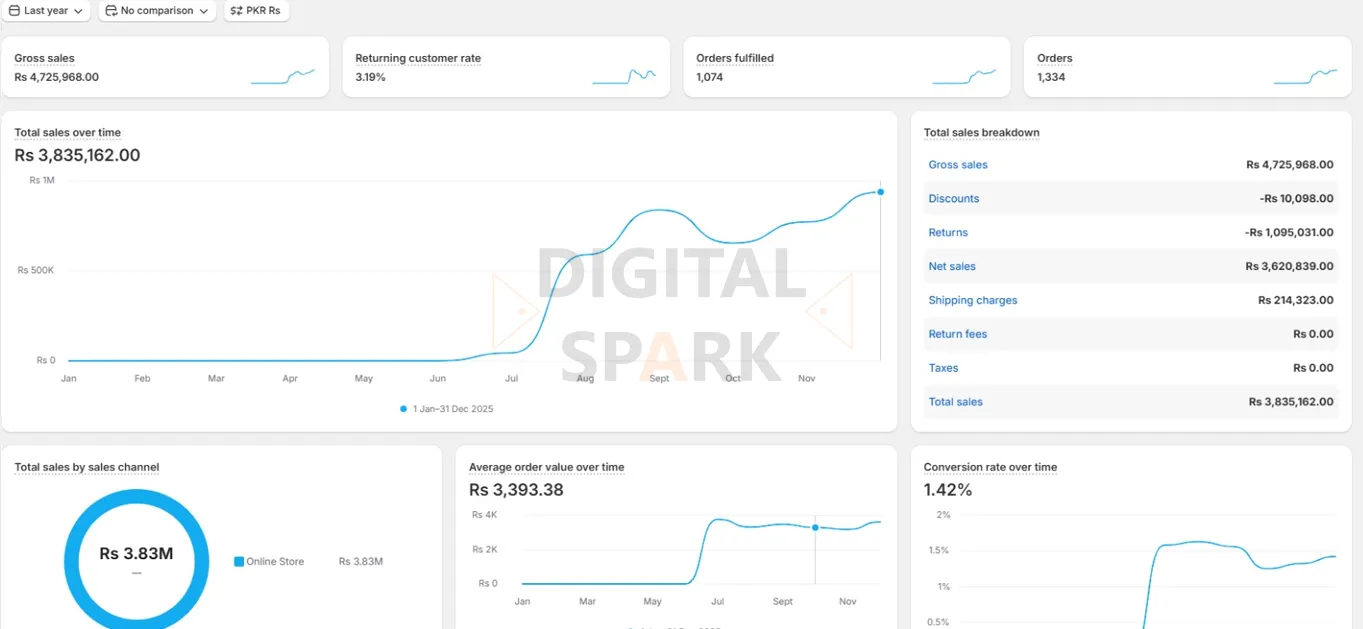Open the Net sales report link
This screenshot has width=1363, height=629.
coord(951,266)
